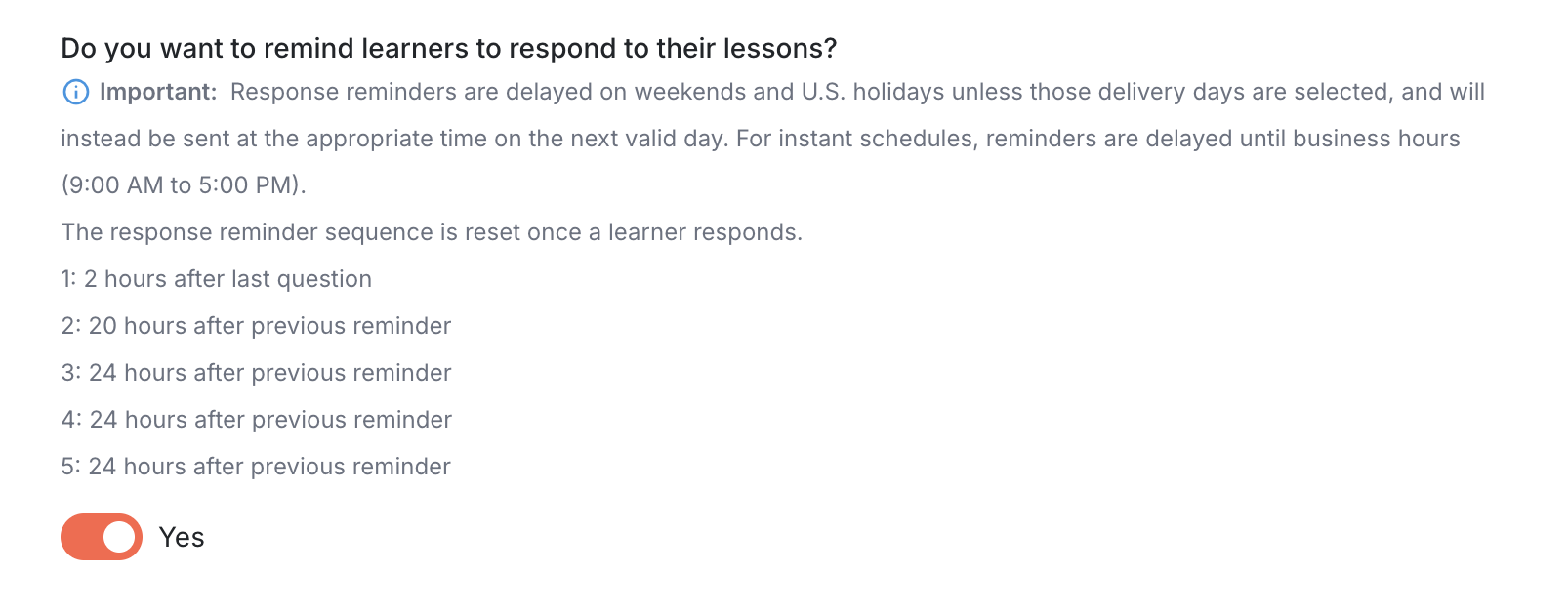Viewport: 1568px width, 615px height.
Task: Select reminder 1: 2 hours after last question
Action: [x=216, y=279]
